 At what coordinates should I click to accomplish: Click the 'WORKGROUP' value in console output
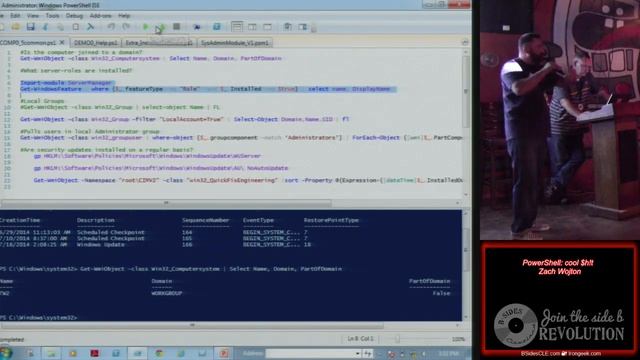coord(167,293)
